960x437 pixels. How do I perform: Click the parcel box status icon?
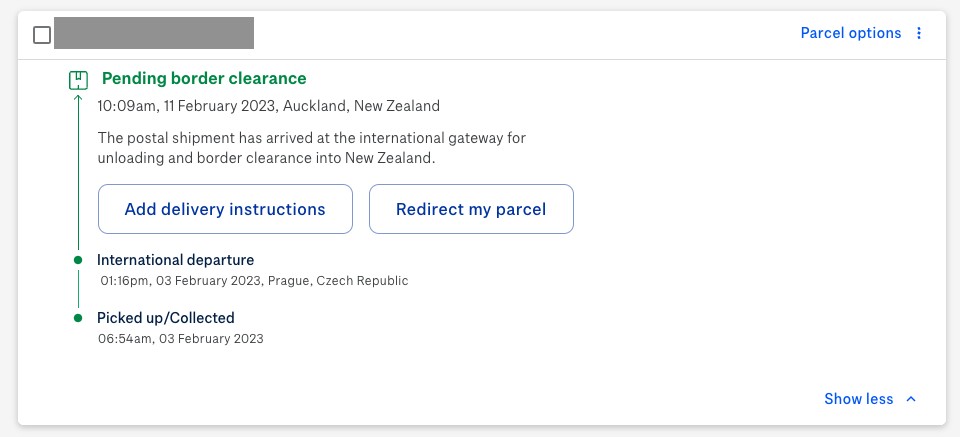click(x=78, y=80)
